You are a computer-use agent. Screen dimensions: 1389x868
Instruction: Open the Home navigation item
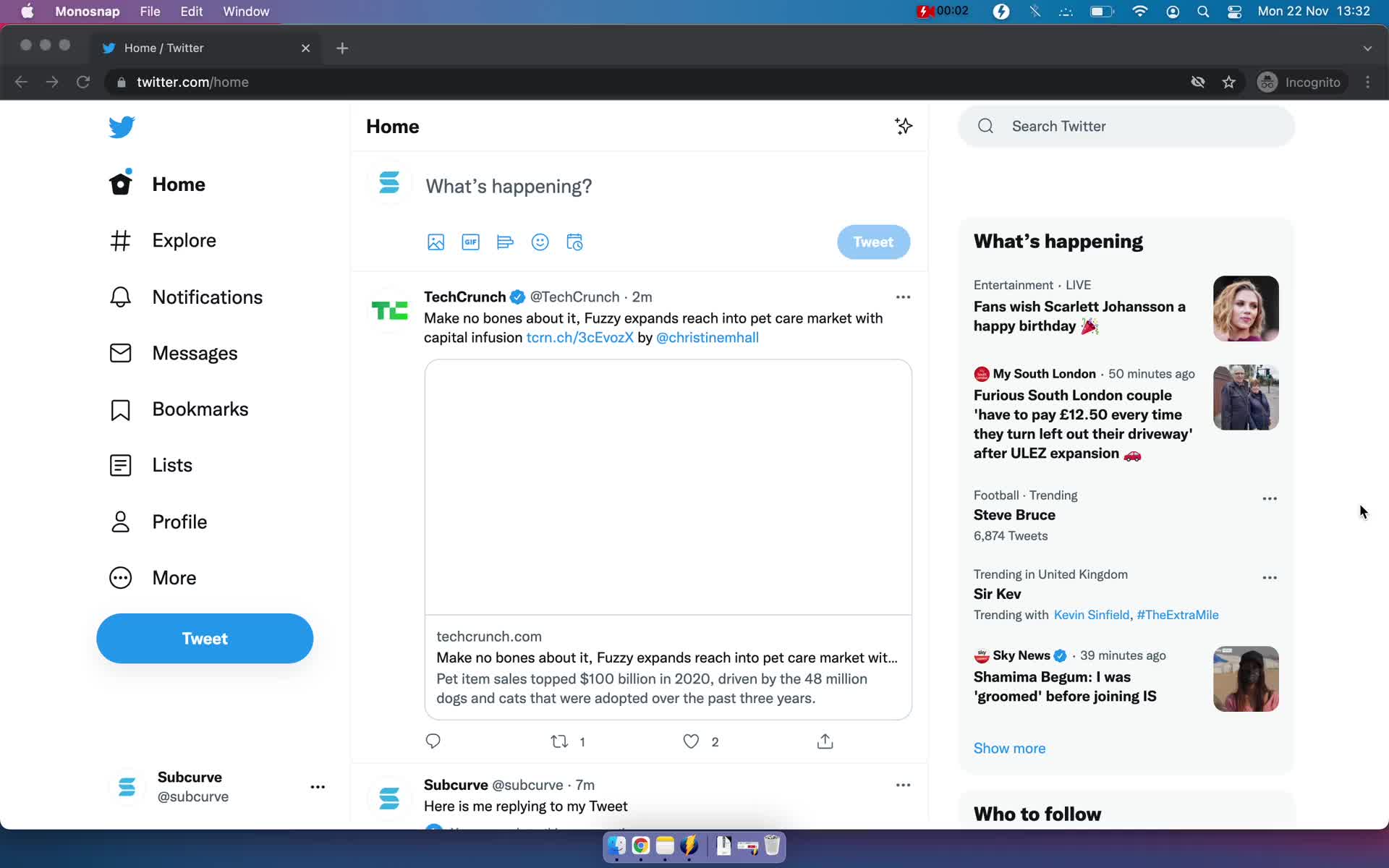coord(158,184)
